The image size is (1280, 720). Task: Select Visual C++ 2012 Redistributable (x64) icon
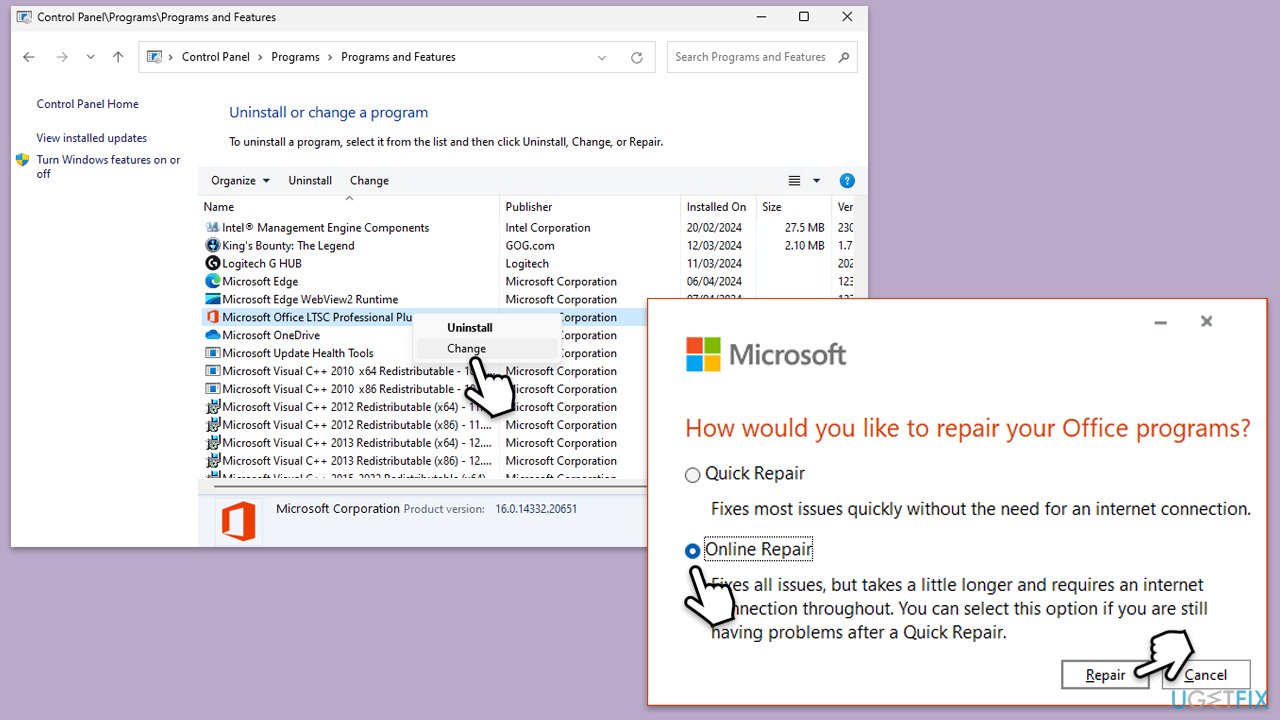click(x=212, y=408)
